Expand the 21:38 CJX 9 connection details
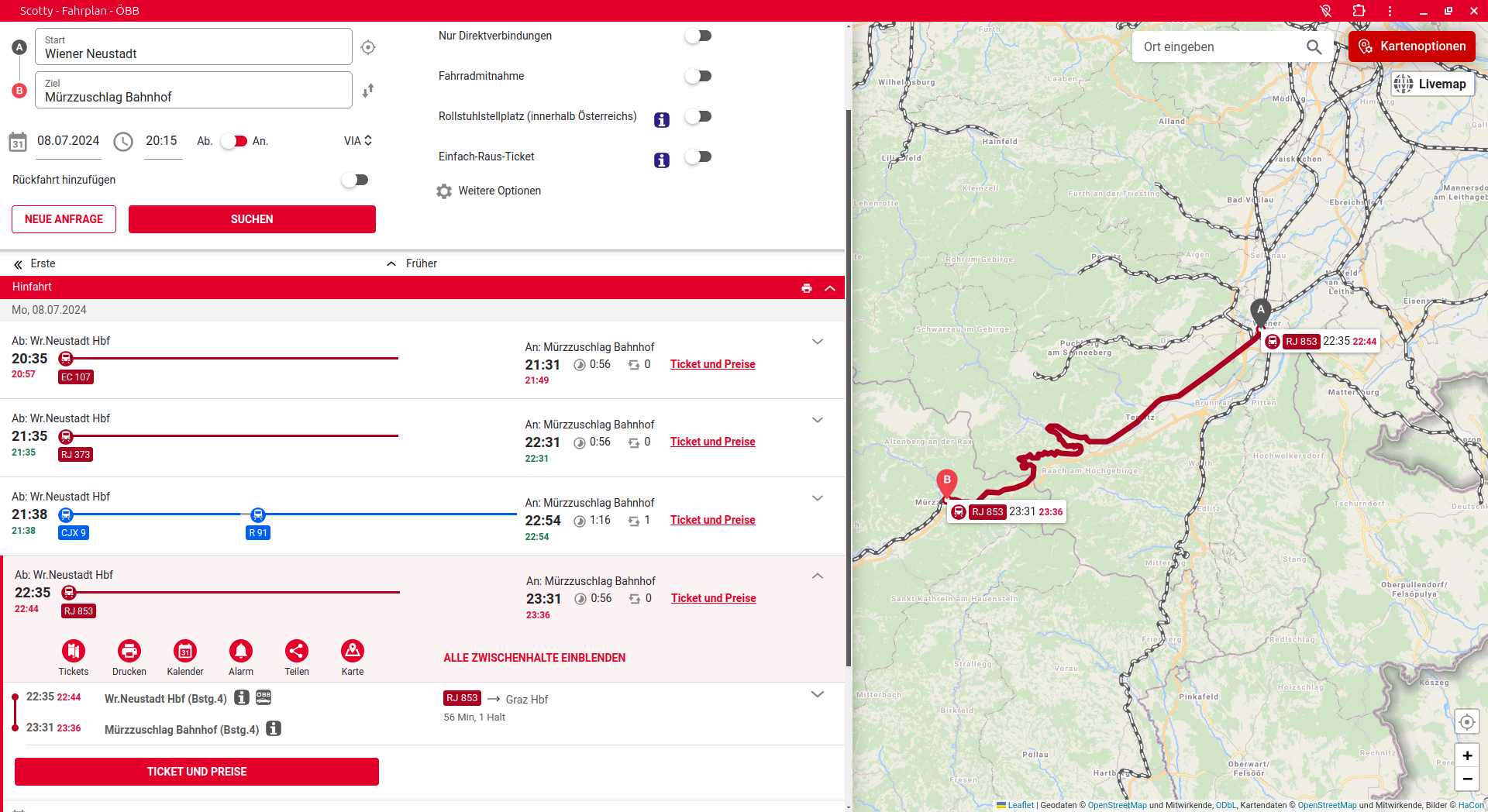1488x812 pixels. pos(817,498)
